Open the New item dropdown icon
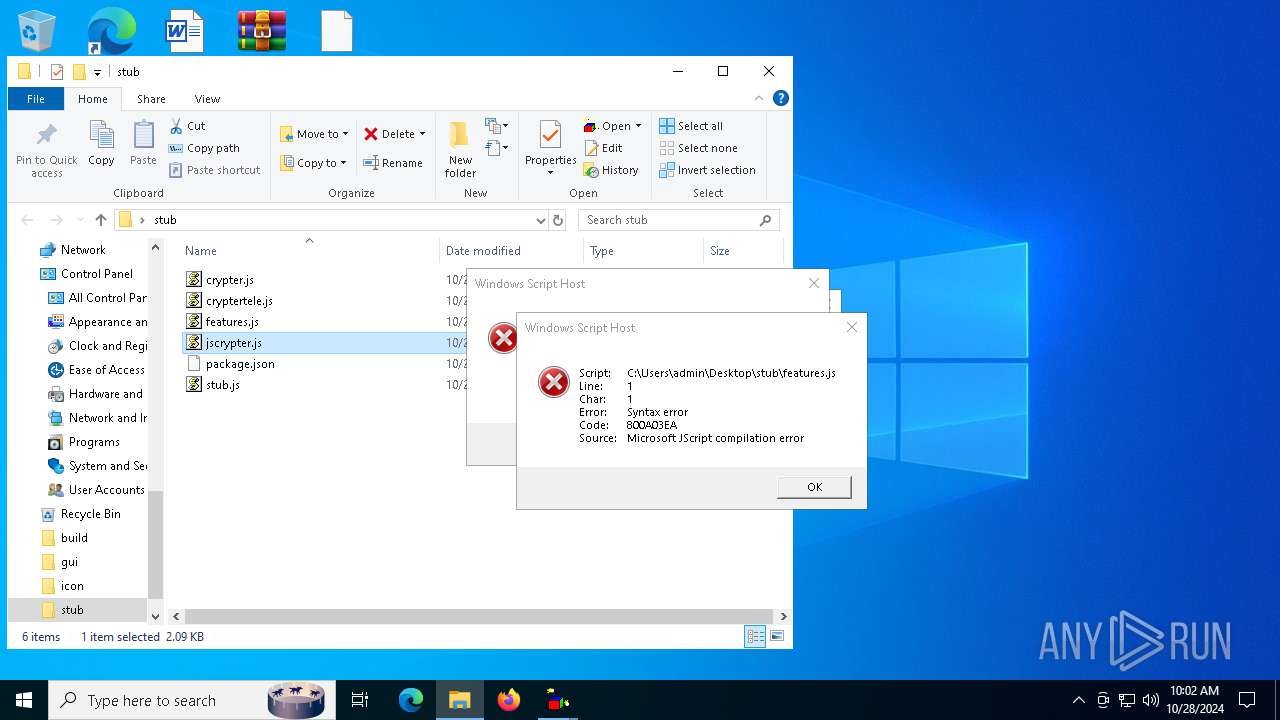The image size is (1280, 720). pyautogui.click(x=497, y=126)
